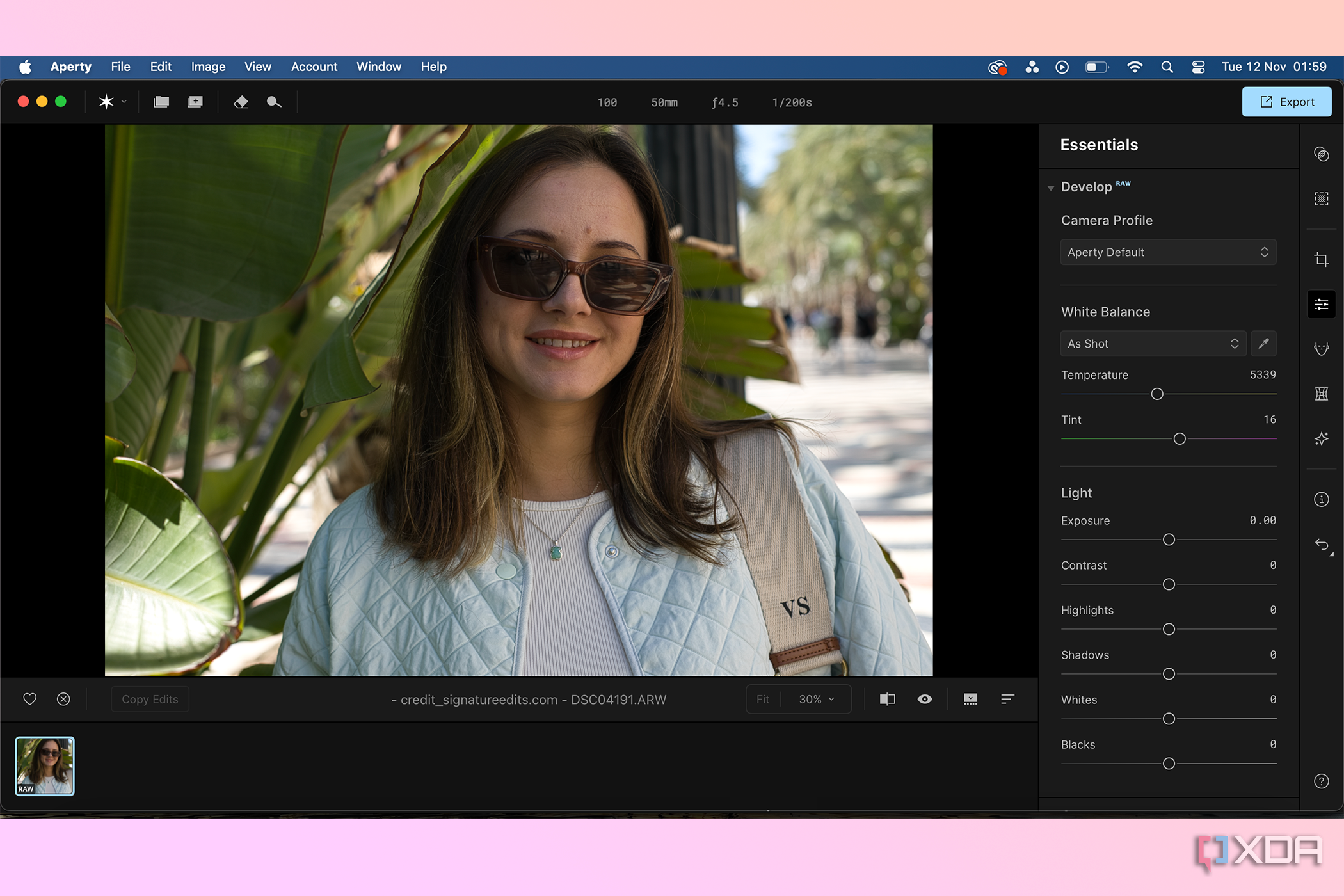Open the Image menu
The image size is (1344, 896).
tap(208, 67)
